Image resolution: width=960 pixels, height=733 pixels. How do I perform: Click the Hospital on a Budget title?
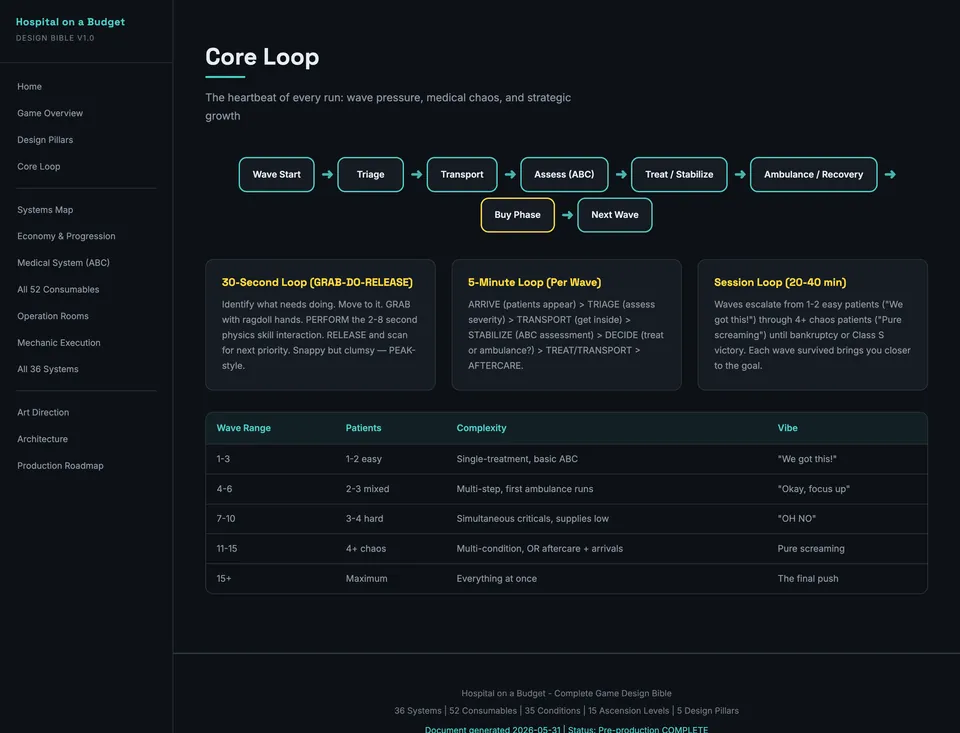pyautogui.click(x=70, y=22)
